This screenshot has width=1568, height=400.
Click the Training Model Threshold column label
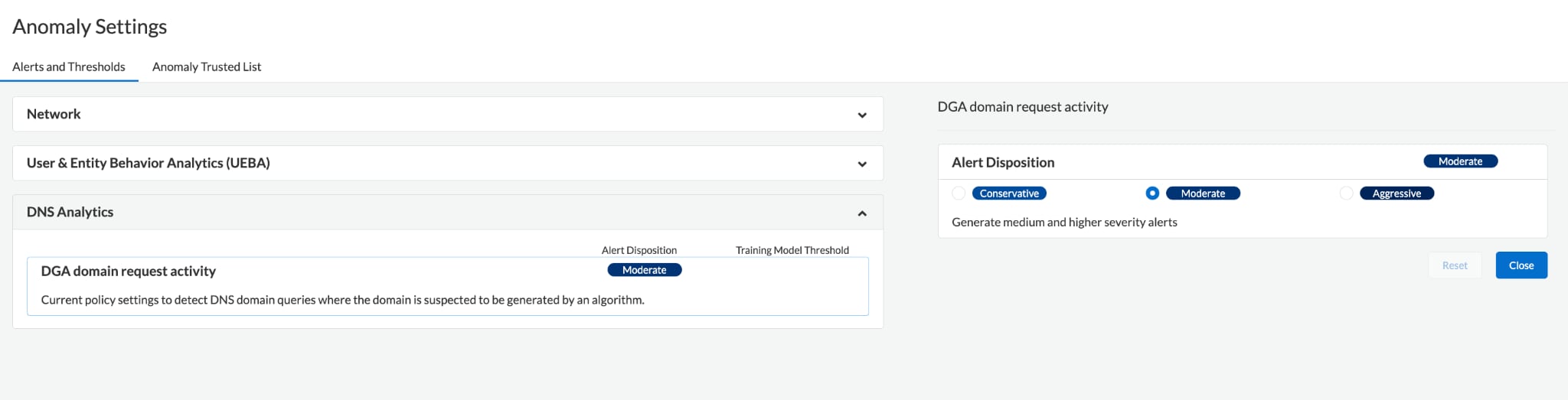point(792,250)
